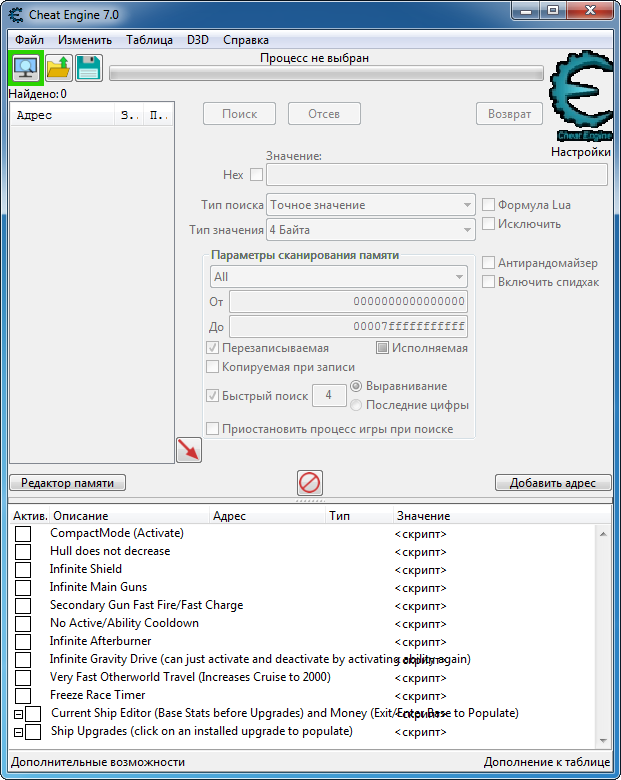
Task: Activate Infinite Afterburner checkbox
Action: (23, 642)
